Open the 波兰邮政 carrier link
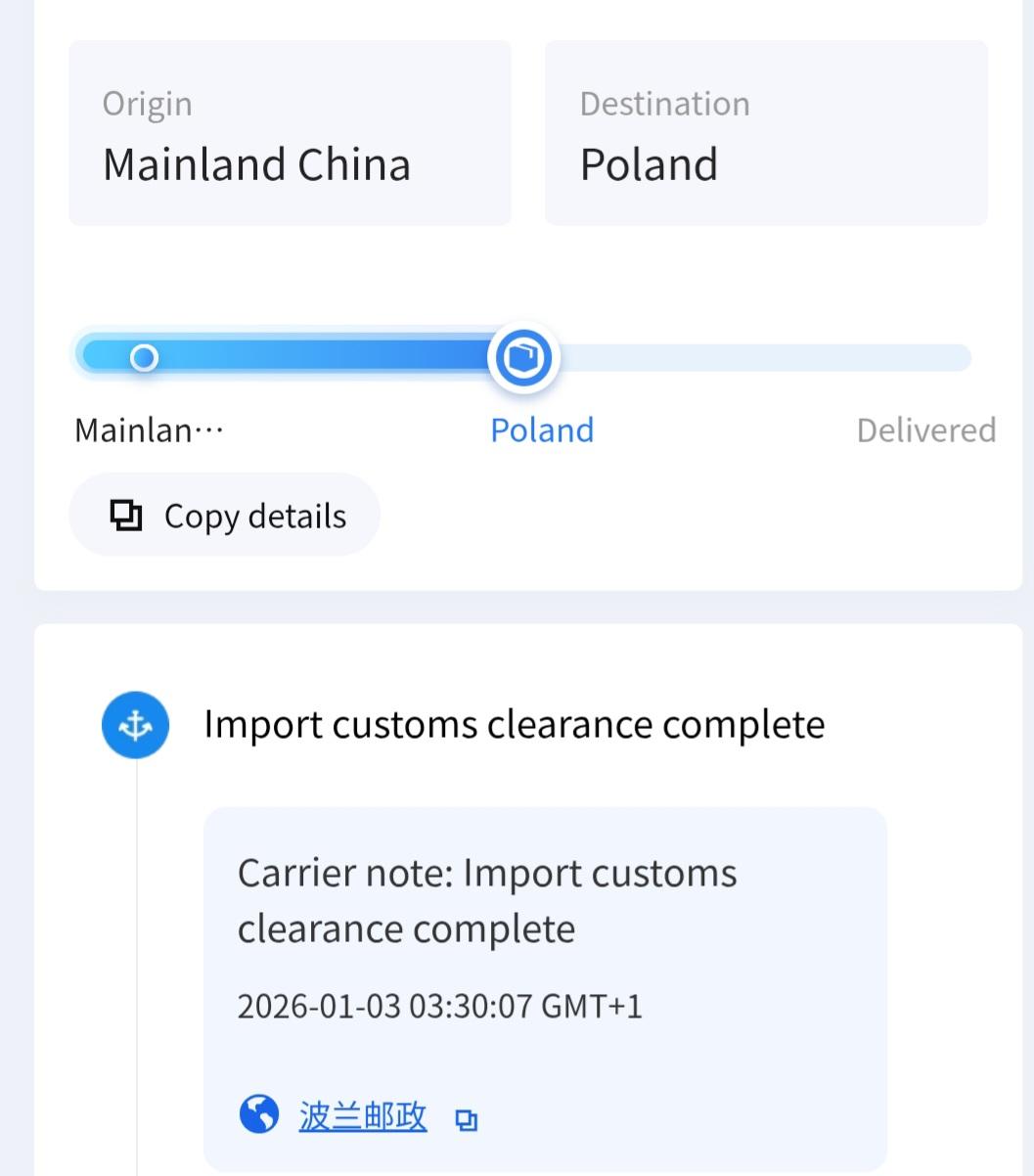The height and width of the screenshot is (1176, 1034). coord(363,1115)
